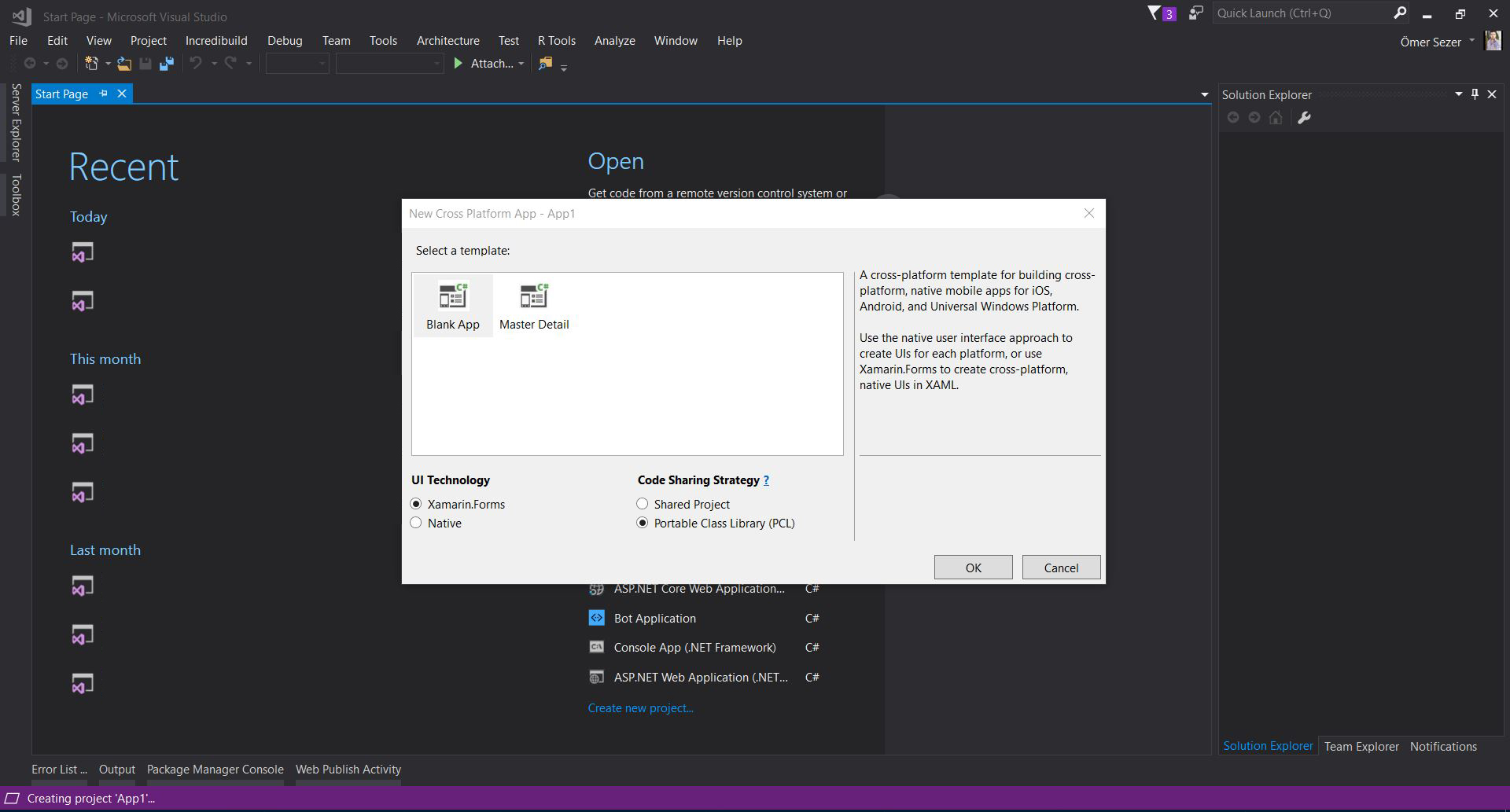Open the Solution Configurations combo box
Image resolution: width=1510 pixels, height=812 pixels.
(297, 64)
